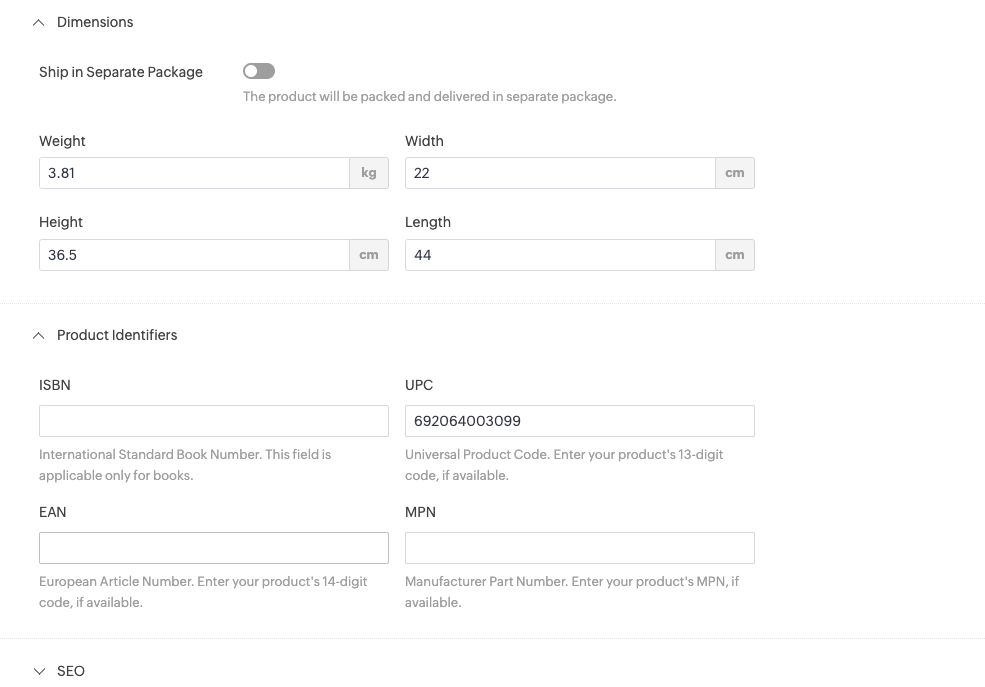The height and width of the screenshot is (687, 985).
Task: Collapse the Dimensions section chevron arrow
Action: pyautogui.click(x=39, y=22)
